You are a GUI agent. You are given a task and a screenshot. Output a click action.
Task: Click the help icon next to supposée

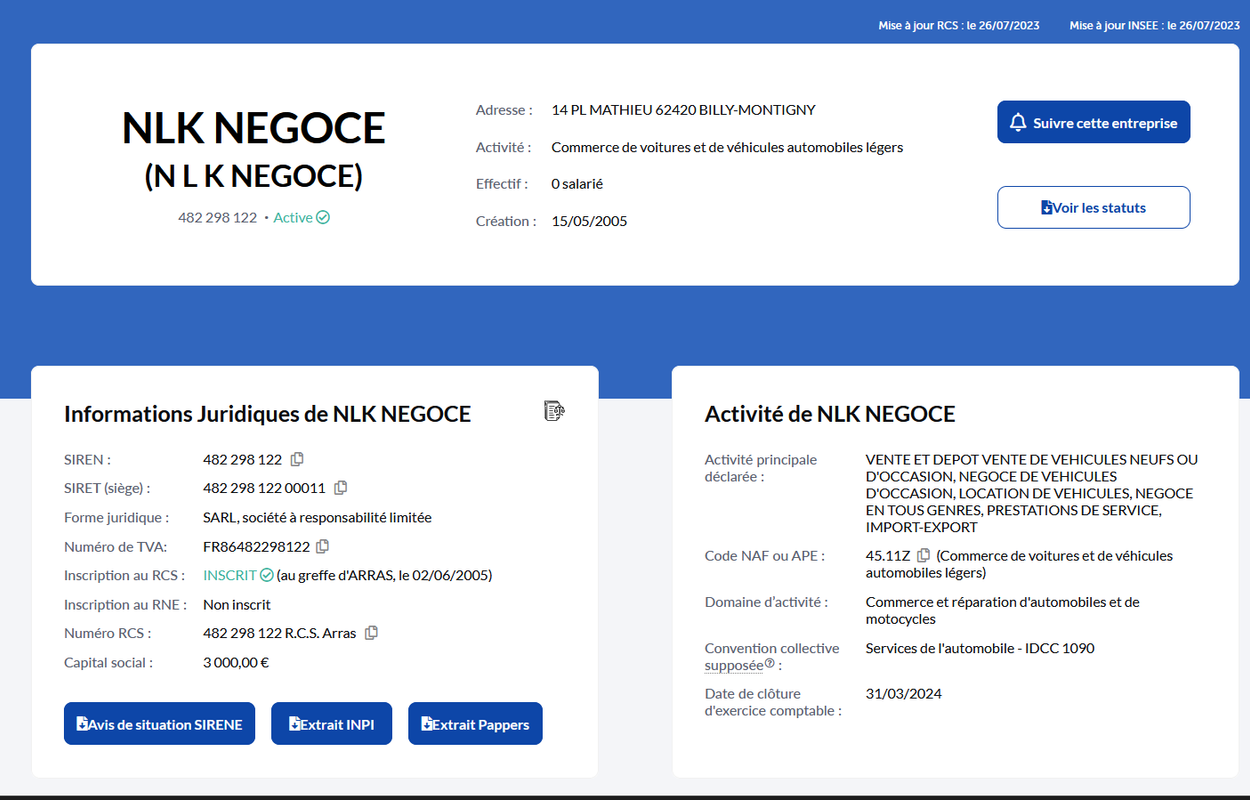[x=770, y=663]
